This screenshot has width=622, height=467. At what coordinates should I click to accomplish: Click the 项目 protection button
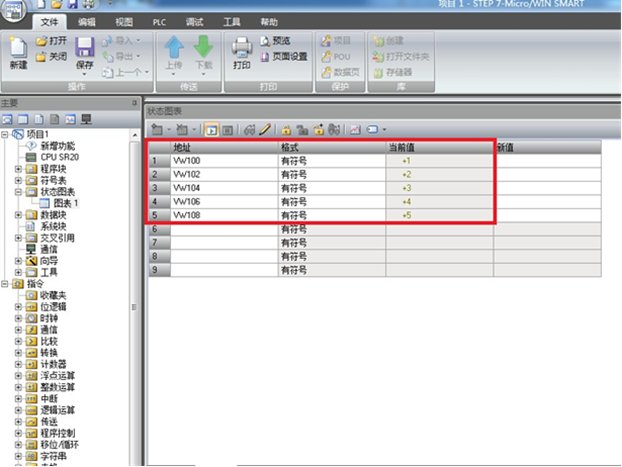pos(336,41)
